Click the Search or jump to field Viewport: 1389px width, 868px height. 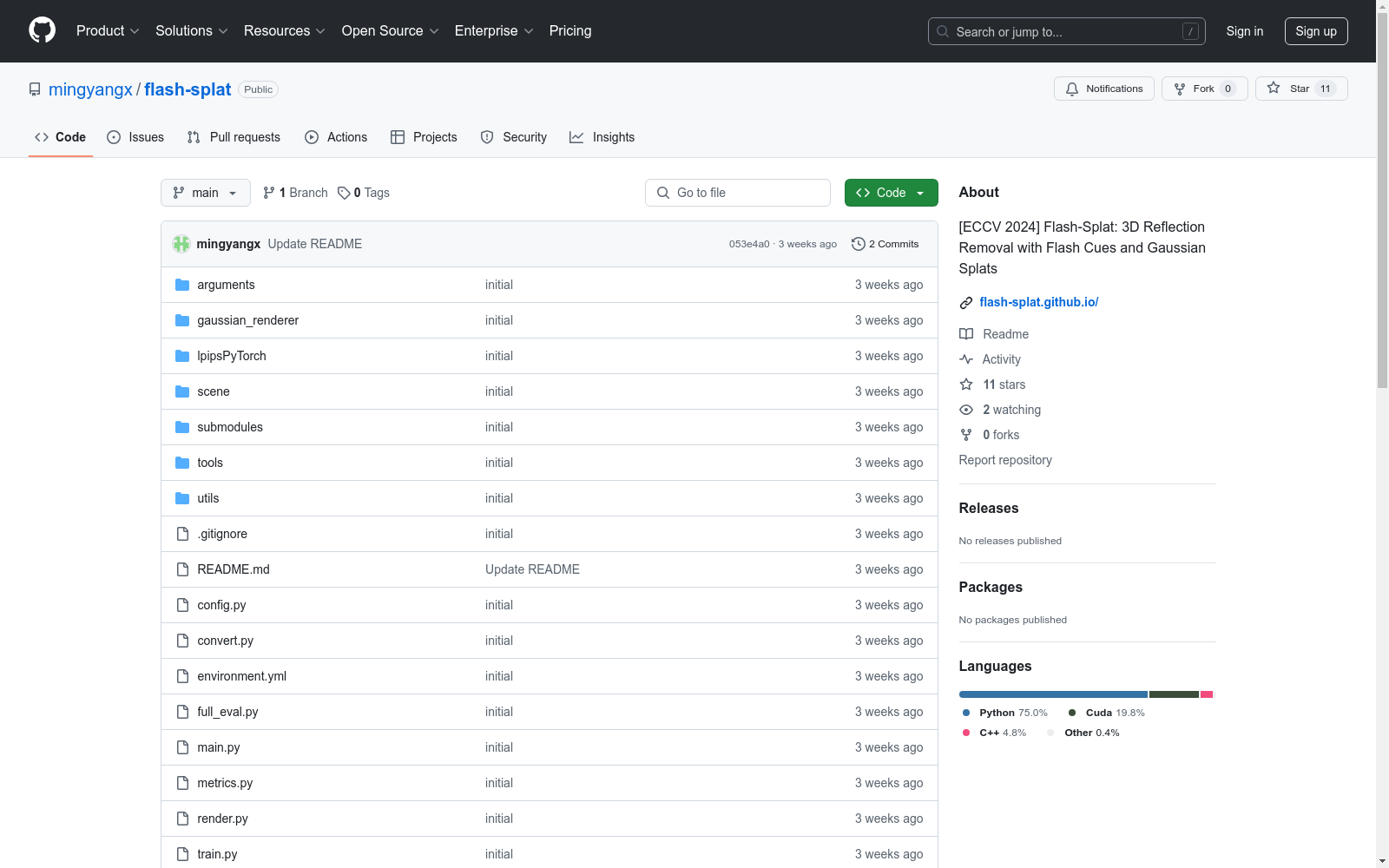coord(1067,31)
